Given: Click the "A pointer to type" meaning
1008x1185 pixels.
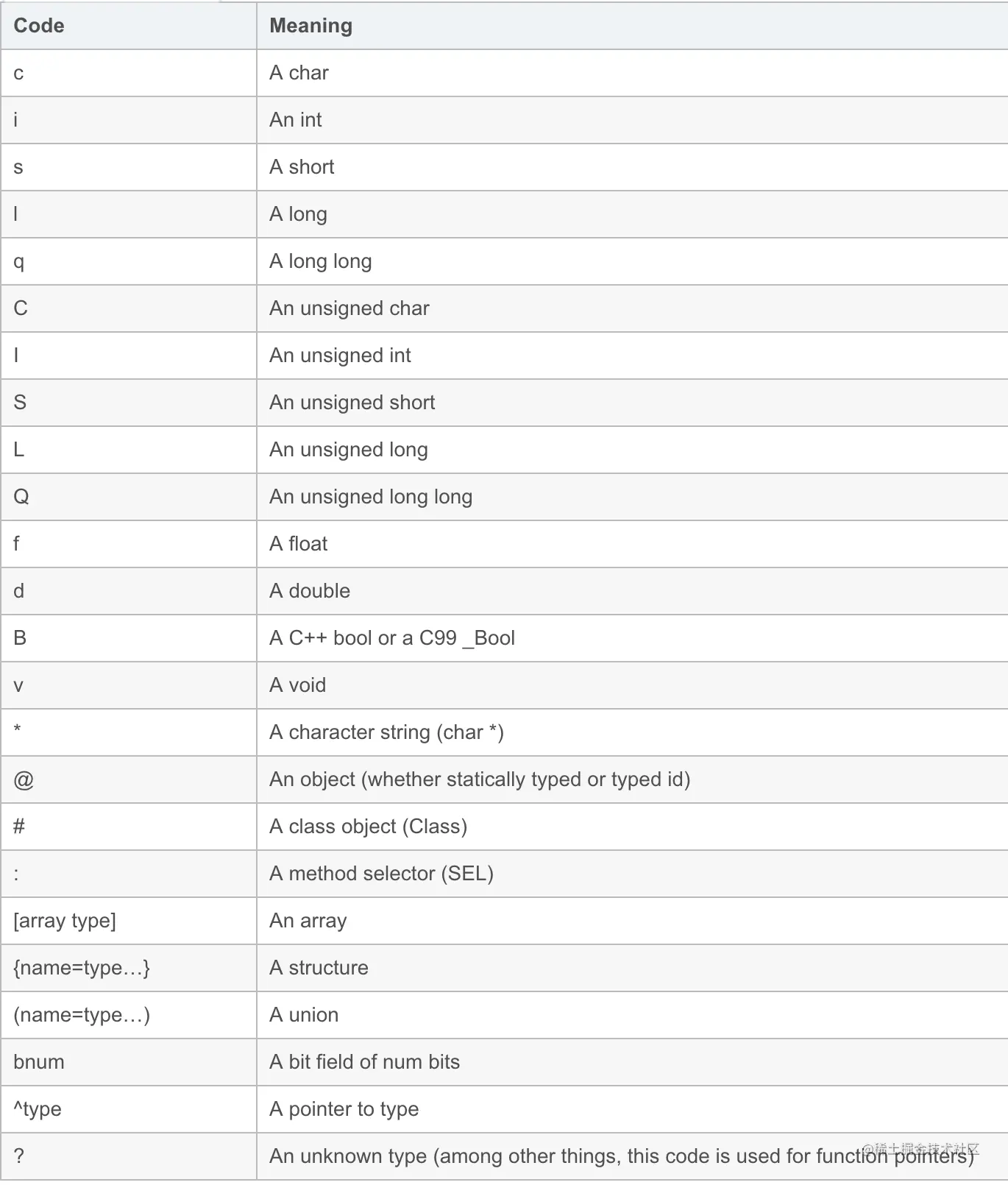Looking at the screenshot, I should 344,1109.
